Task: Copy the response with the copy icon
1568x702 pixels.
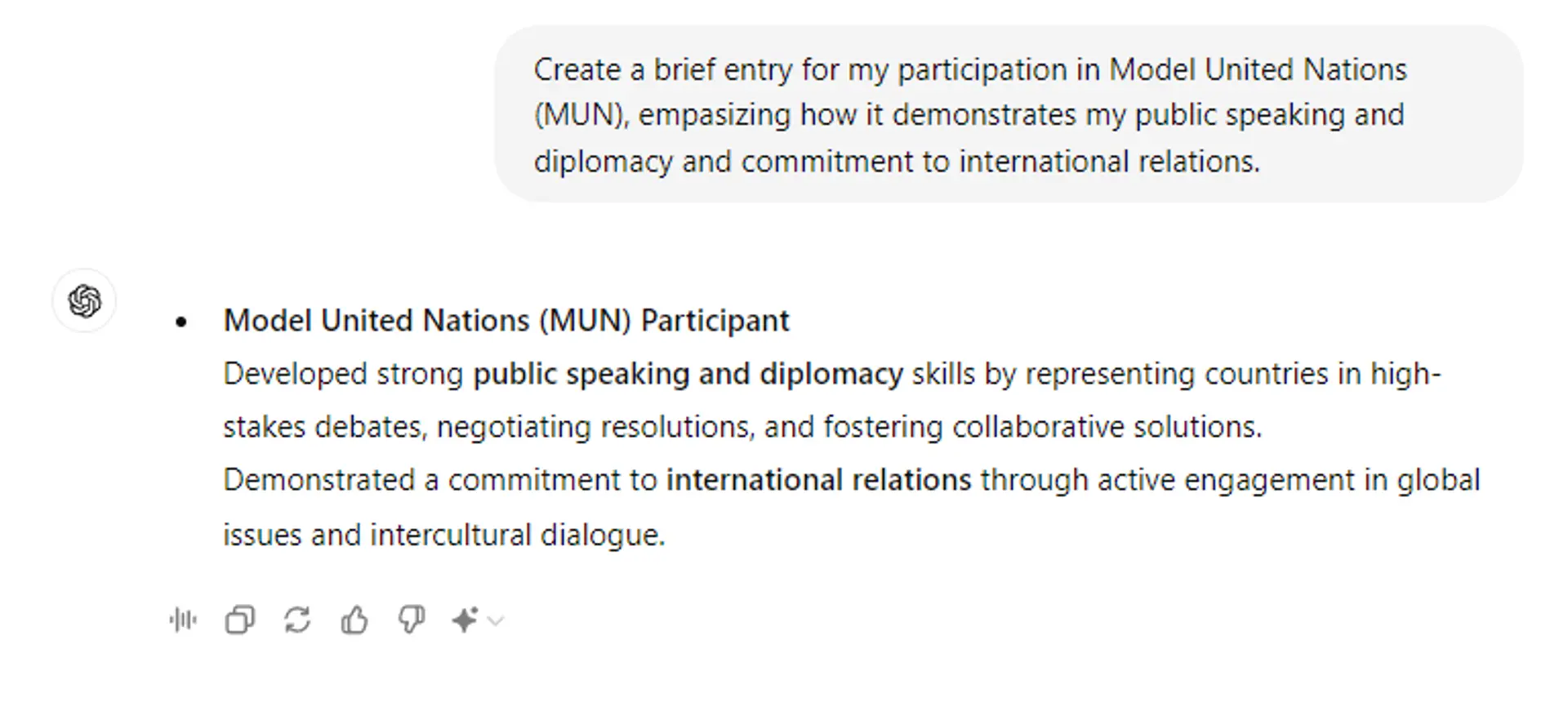Action: pos(240,620)
